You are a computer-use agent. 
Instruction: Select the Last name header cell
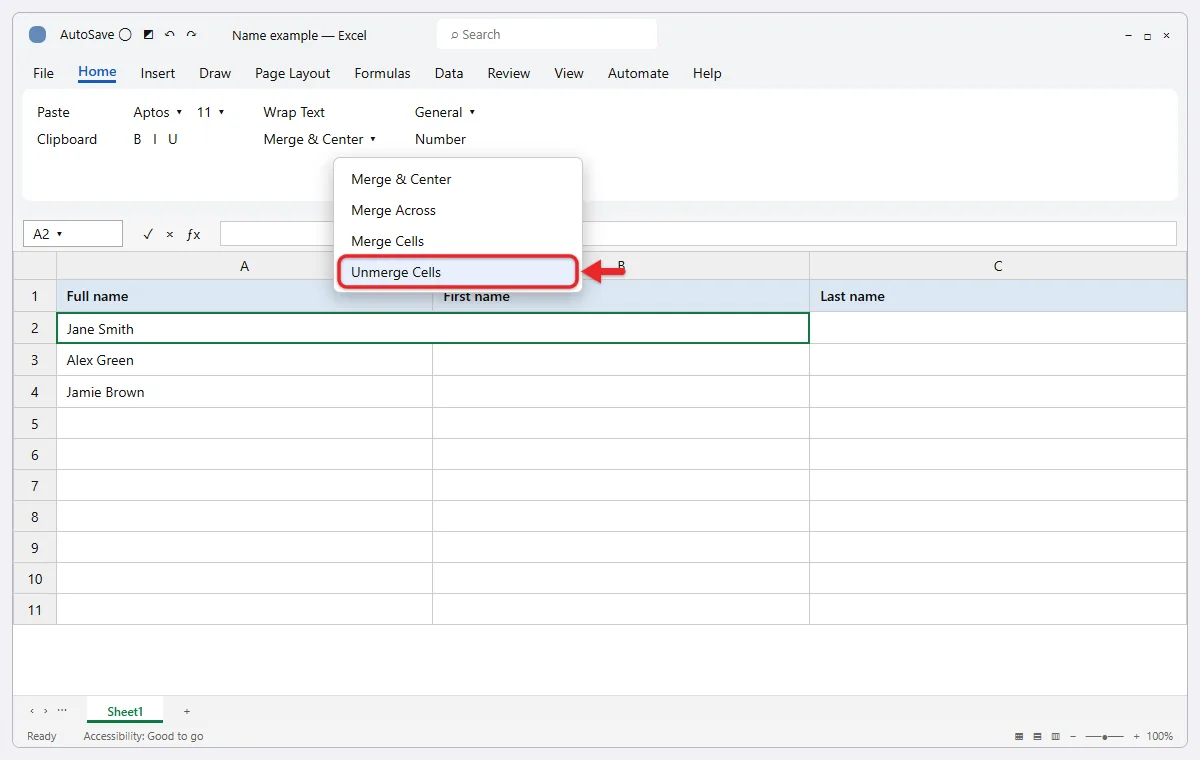tap(998, 296)
